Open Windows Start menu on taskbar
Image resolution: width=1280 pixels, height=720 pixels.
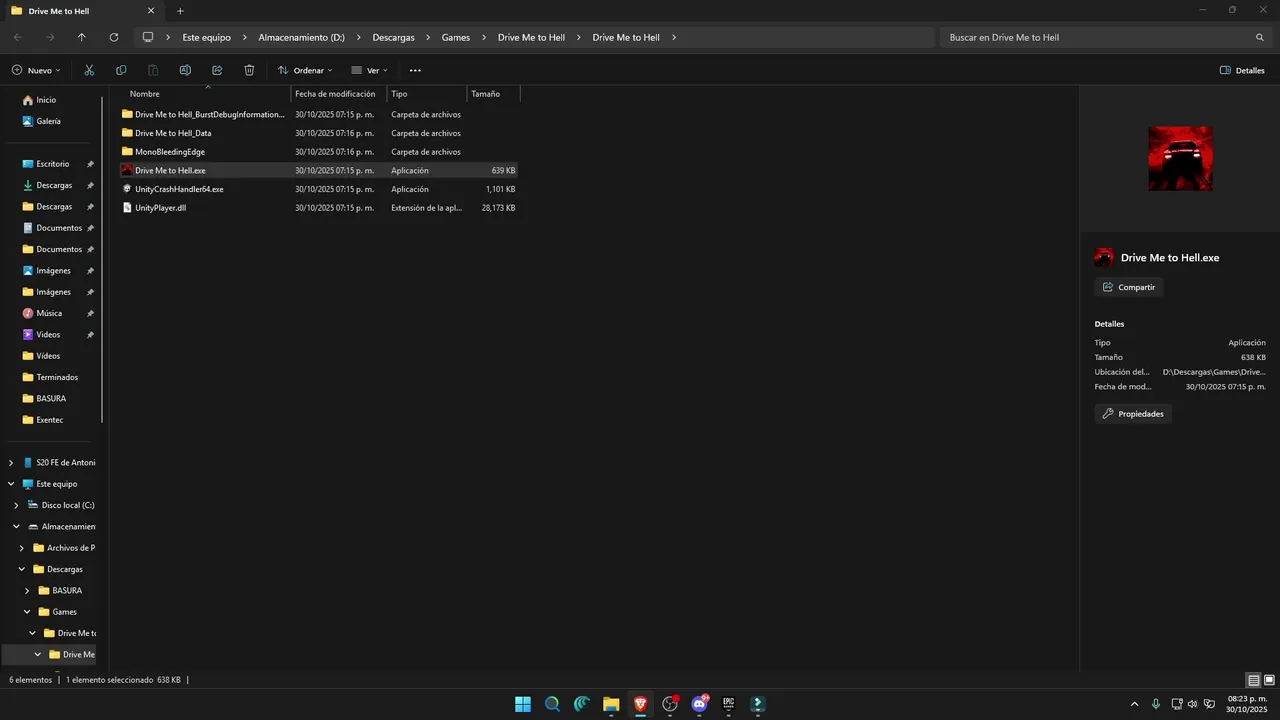click(x=523, y=704)
